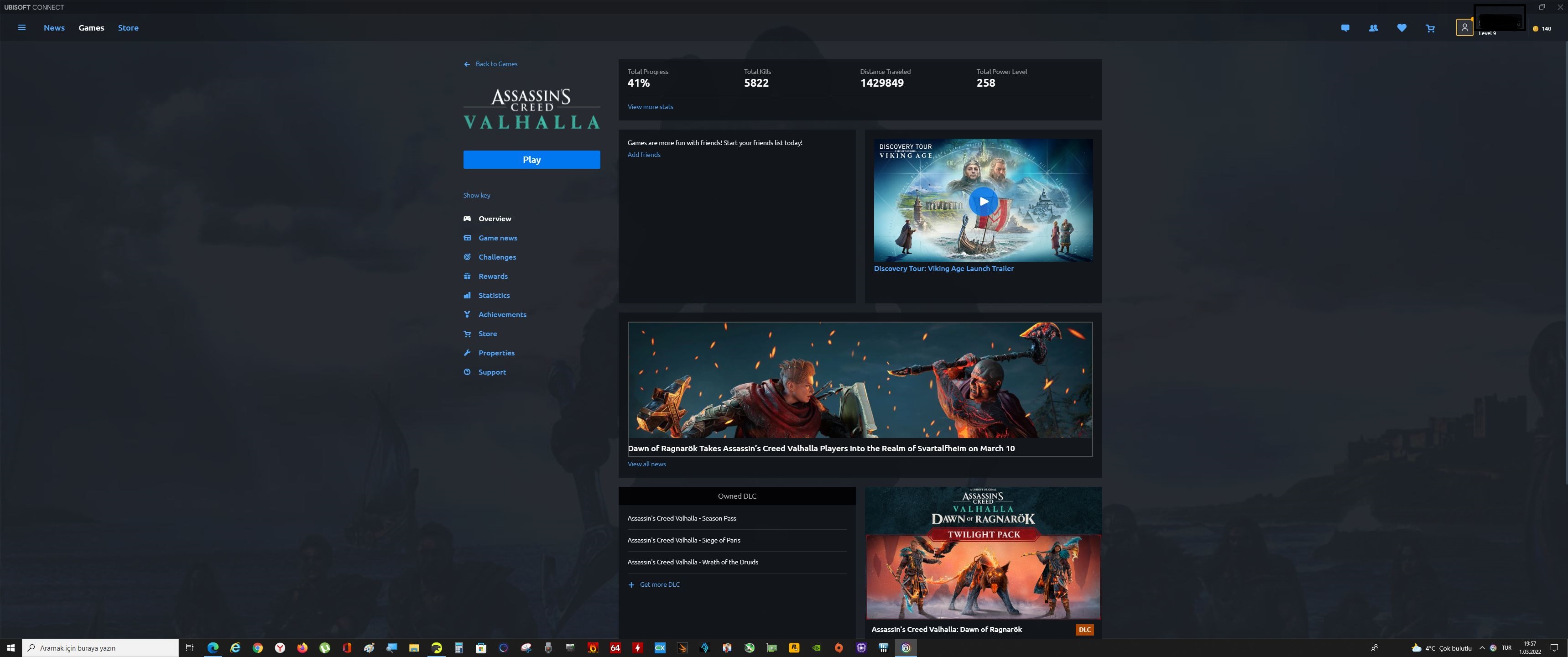Click the Rewards gift icon
Image resolution: width=1568 pixels, height=657 pixels.
467,276
